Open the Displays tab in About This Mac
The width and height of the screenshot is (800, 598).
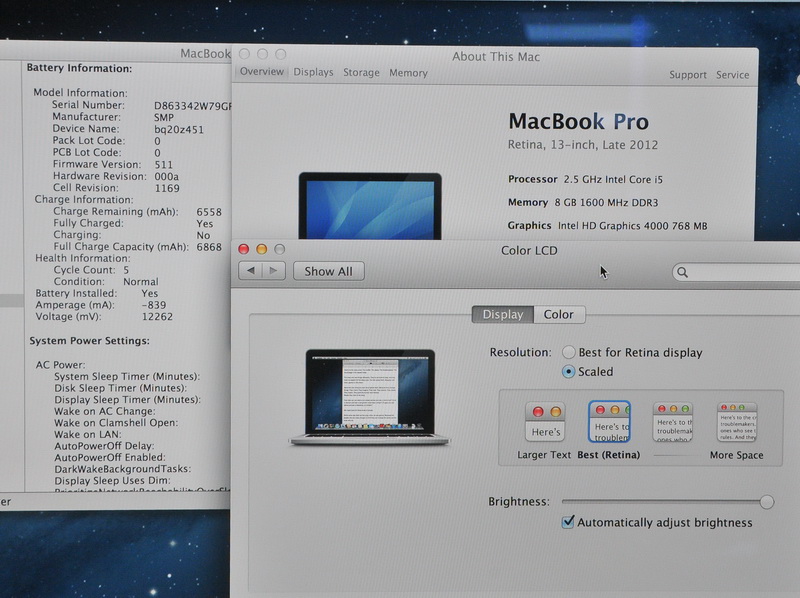313,72
